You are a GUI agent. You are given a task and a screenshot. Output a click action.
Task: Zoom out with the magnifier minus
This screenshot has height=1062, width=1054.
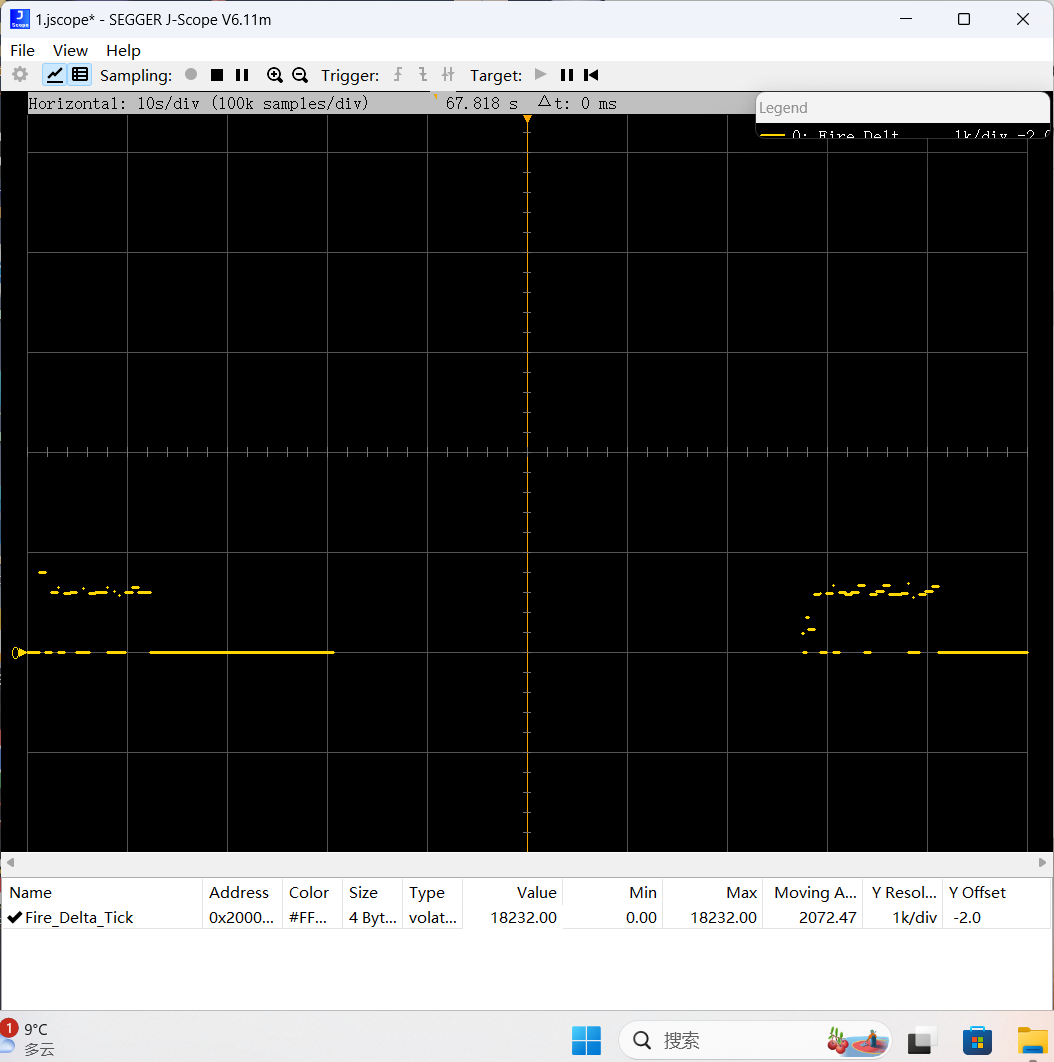click(x=299, y=75)
